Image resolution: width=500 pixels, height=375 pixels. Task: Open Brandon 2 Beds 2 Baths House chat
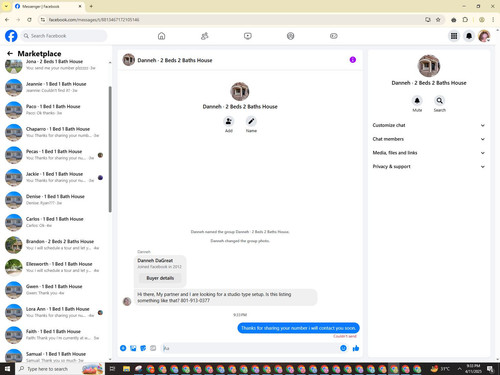tap(56, 245)
